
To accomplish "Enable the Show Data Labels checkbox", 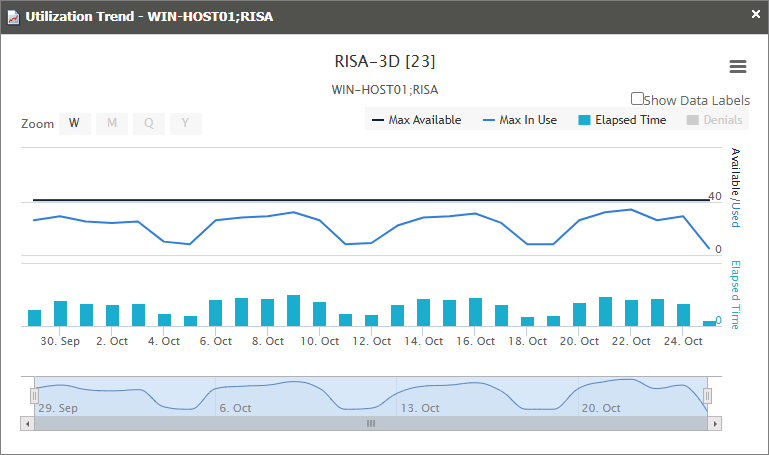I will 638,99.
